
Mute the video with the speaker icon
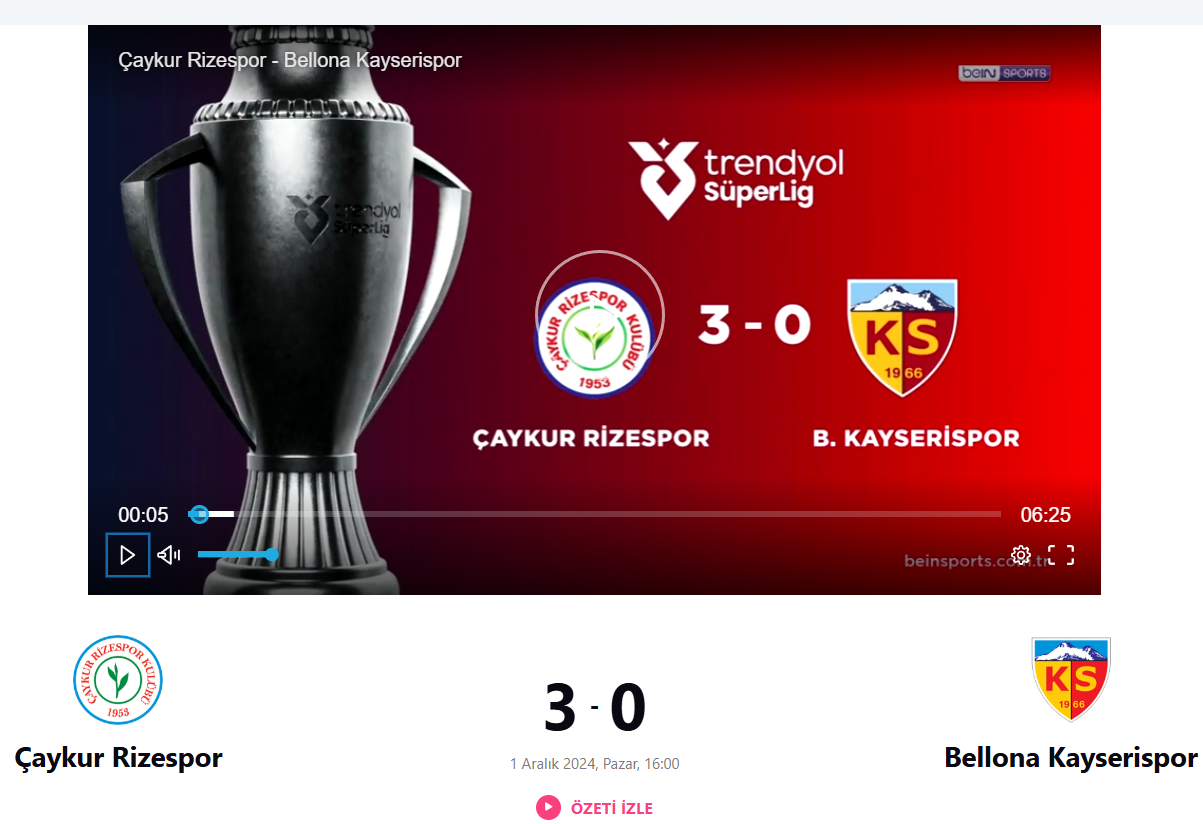click(x=169, y=555)
